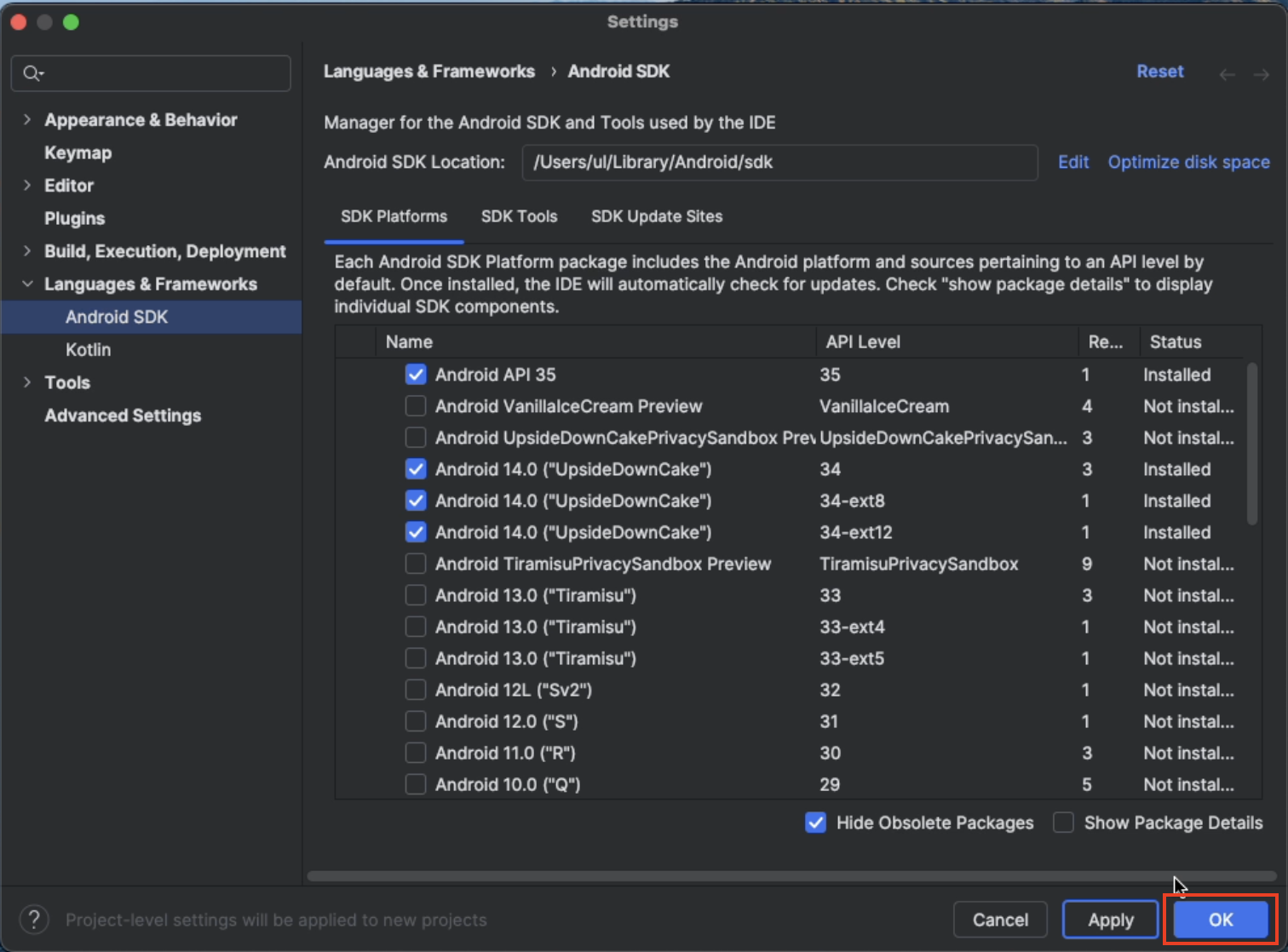Select the TiramisuPrivacySandbox API level cell
This screenshot has height=952, width=1288.
click(x=918, y=564)
